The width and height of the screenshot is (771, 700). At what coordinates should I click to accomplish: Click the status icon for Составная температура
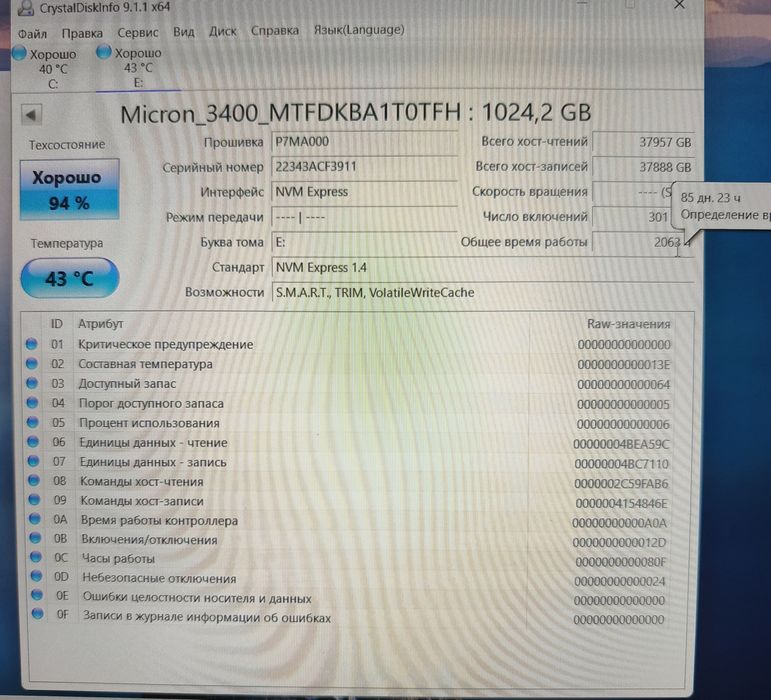pyautogui.click(x=32, y=364)
